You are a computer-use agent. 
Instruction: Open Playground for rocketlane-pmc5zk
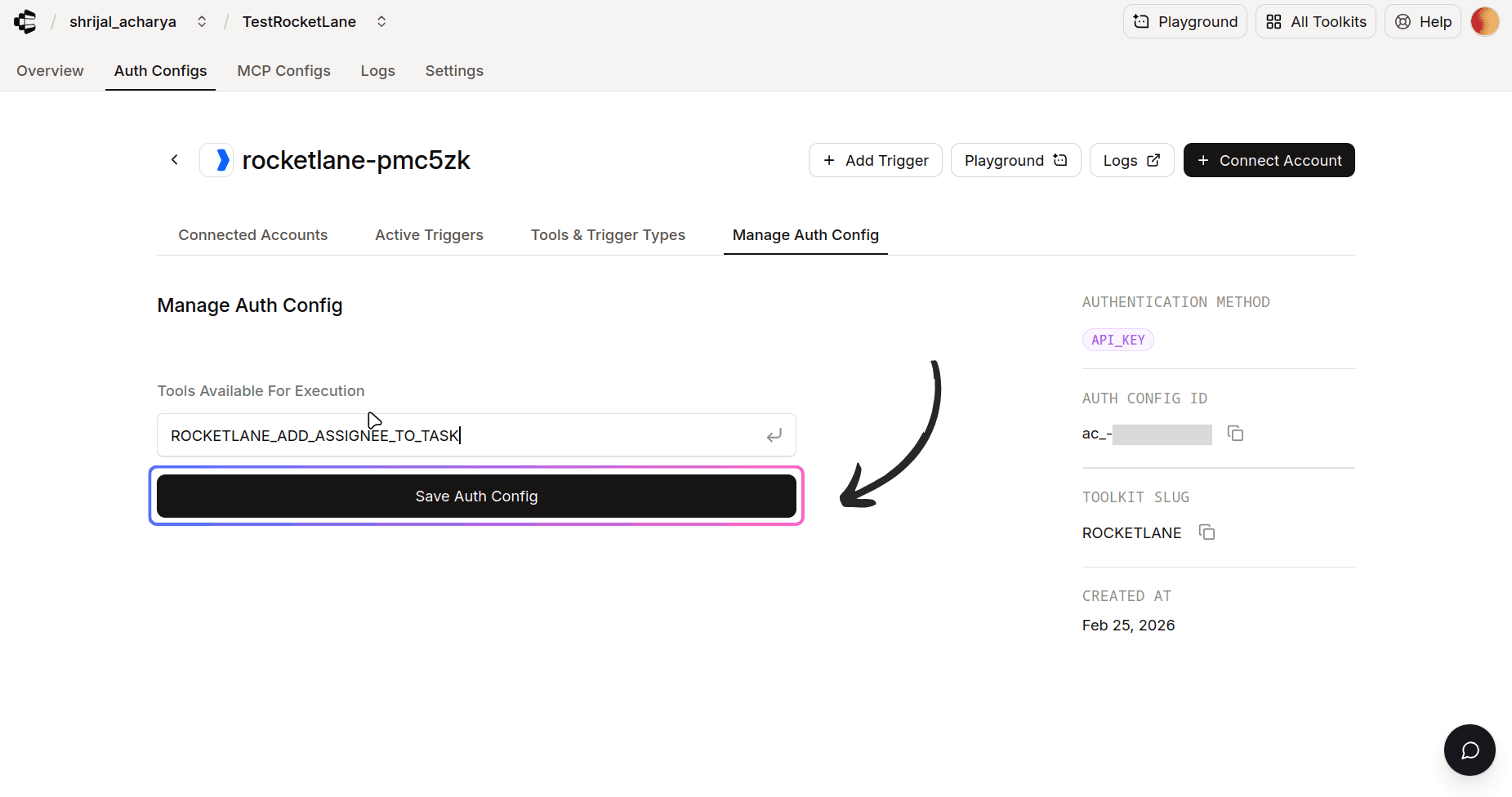click(x=1015, y=160)
